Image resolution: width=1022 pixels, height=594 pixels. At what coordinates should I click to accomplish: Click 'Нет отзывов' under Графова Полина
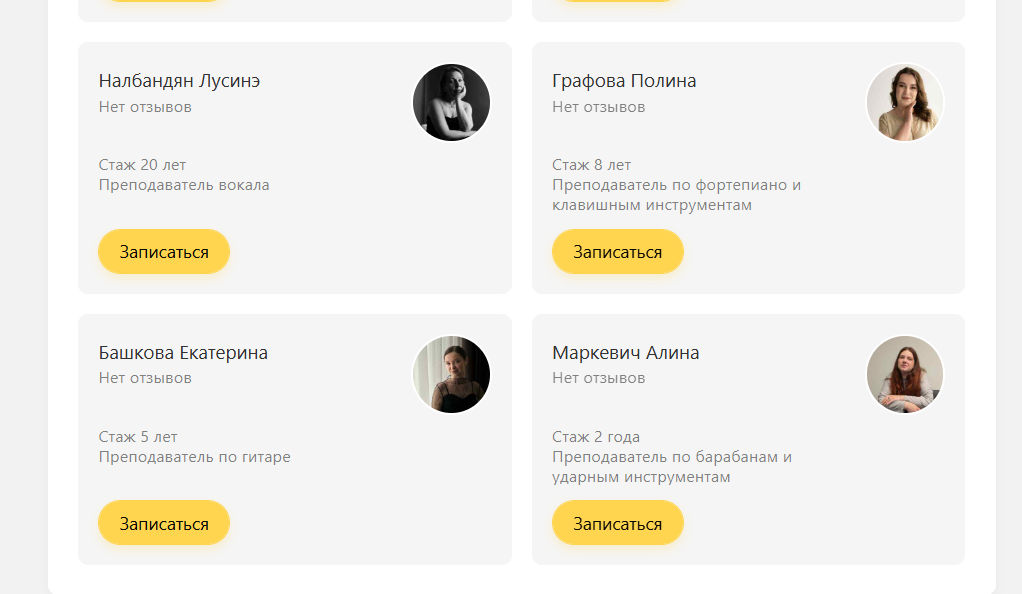(598, 107)
